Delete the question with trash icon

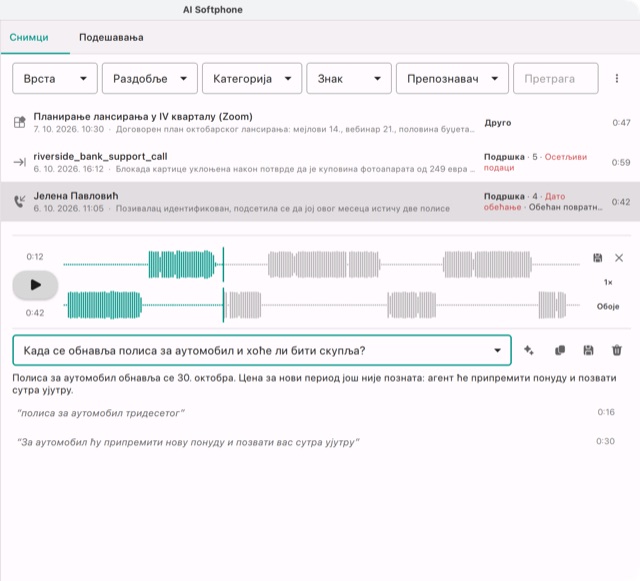(617, 350)
